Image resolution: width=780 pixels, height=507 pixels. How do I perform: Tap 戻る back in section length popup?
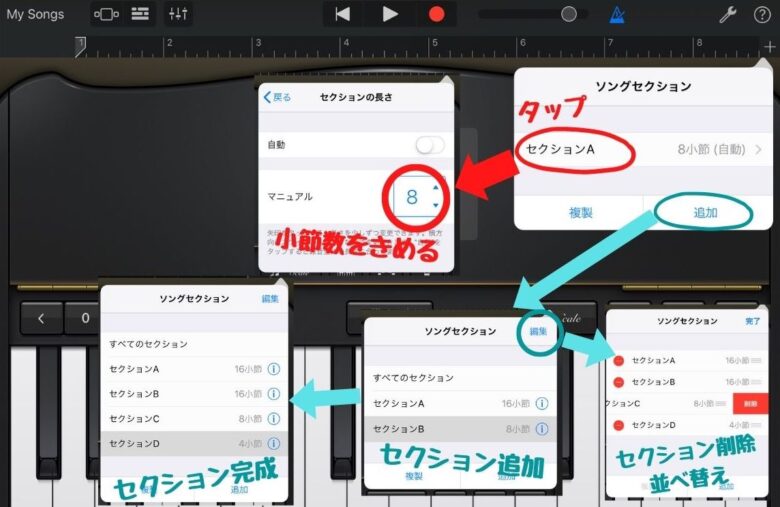point(277,97)
